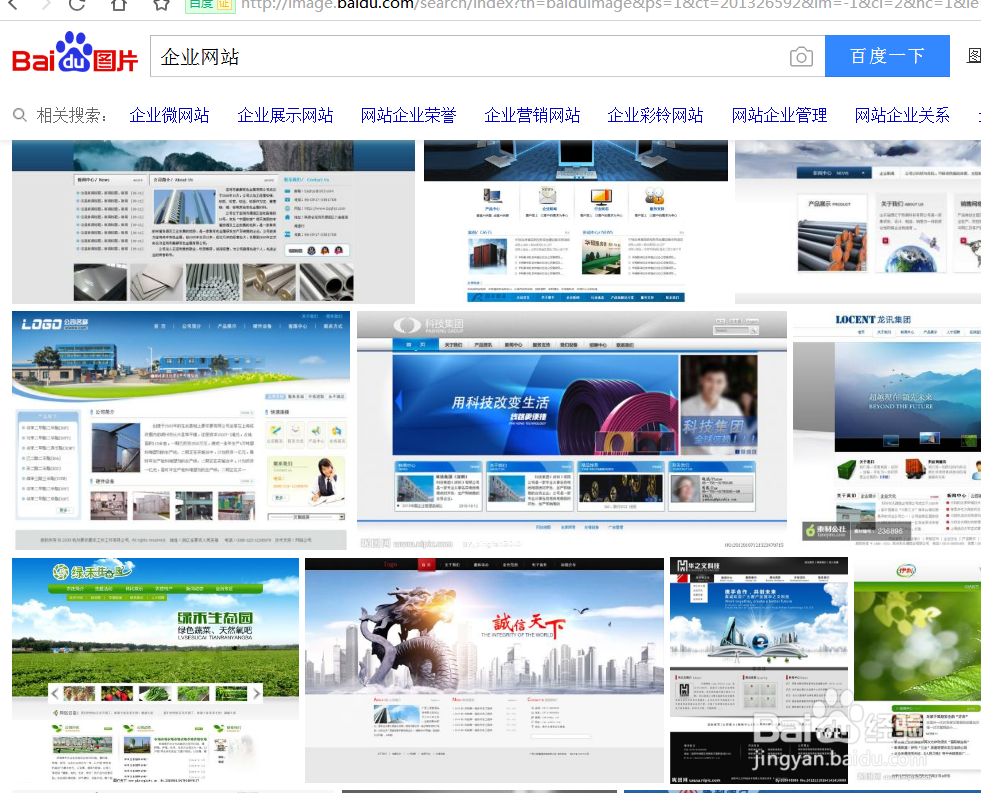Click the browser back arrow

click(x=12, y=4)
